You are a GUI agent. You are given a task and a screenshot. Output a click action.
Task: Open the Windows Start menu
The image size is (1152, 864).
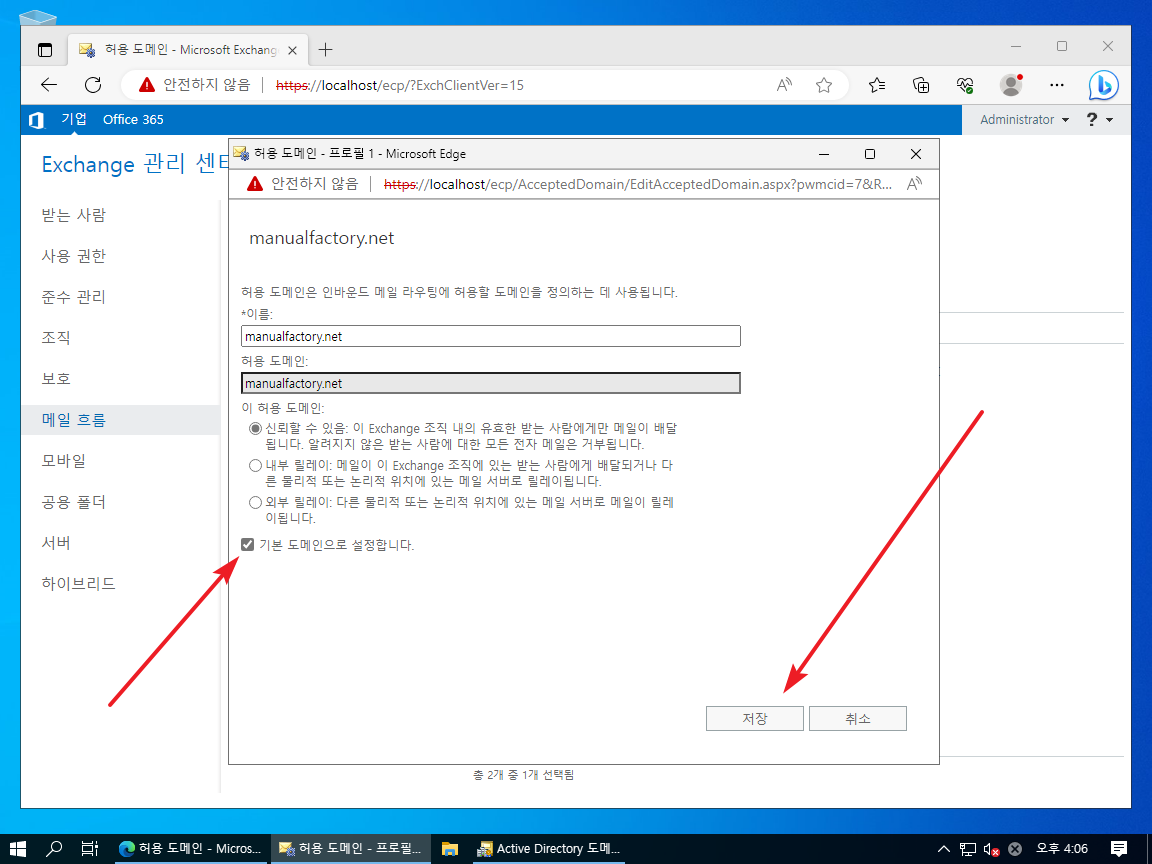pos(18,849)
